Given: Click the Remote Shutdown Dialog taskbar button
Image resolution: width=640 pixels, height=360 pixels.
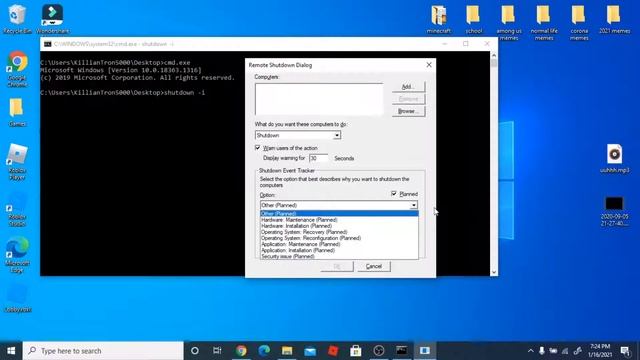Looking at the screenshot, I should (x=425, y=351).
